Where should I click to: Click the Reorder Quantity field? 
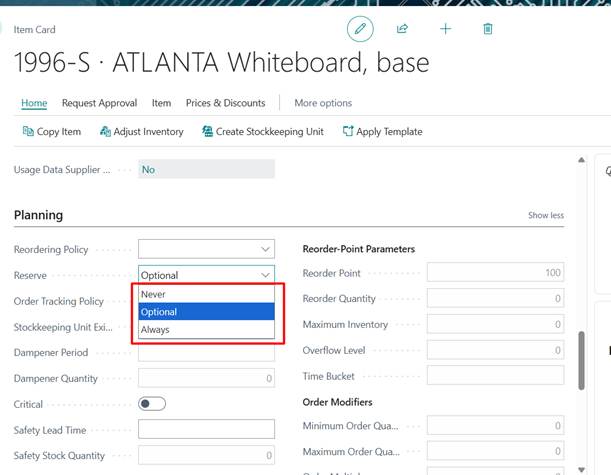495,298
